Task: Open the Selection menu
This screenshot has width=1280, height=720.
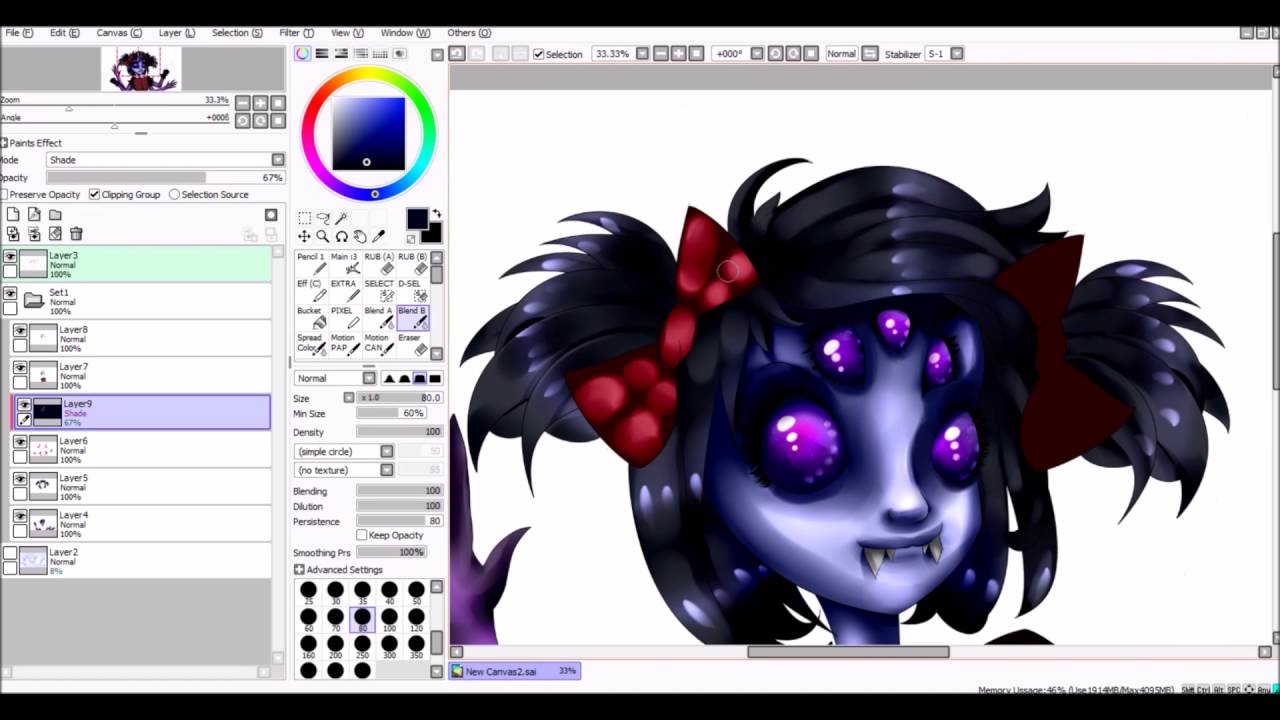Action: (x=237, y=33)
